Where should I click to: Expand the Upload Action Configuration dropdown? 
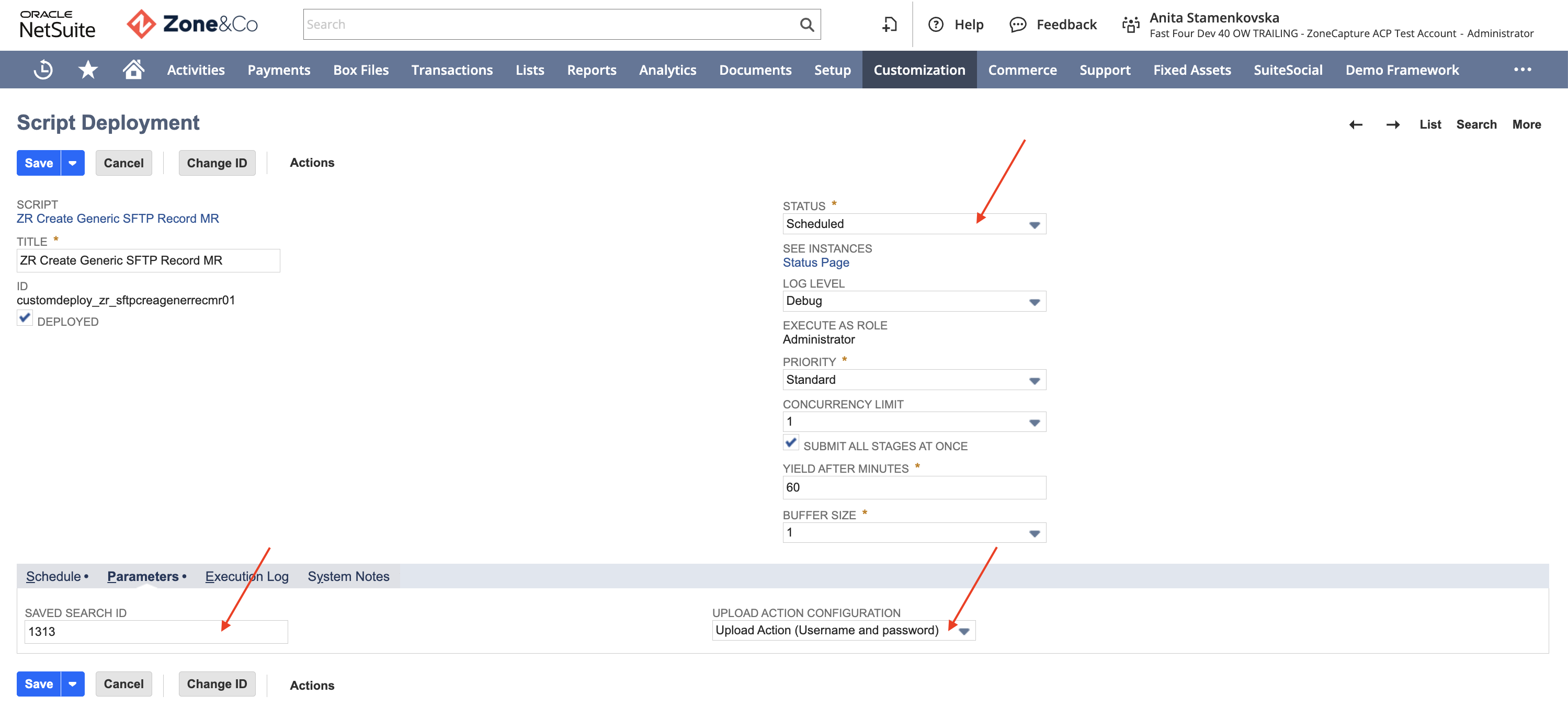coord(844,630)
